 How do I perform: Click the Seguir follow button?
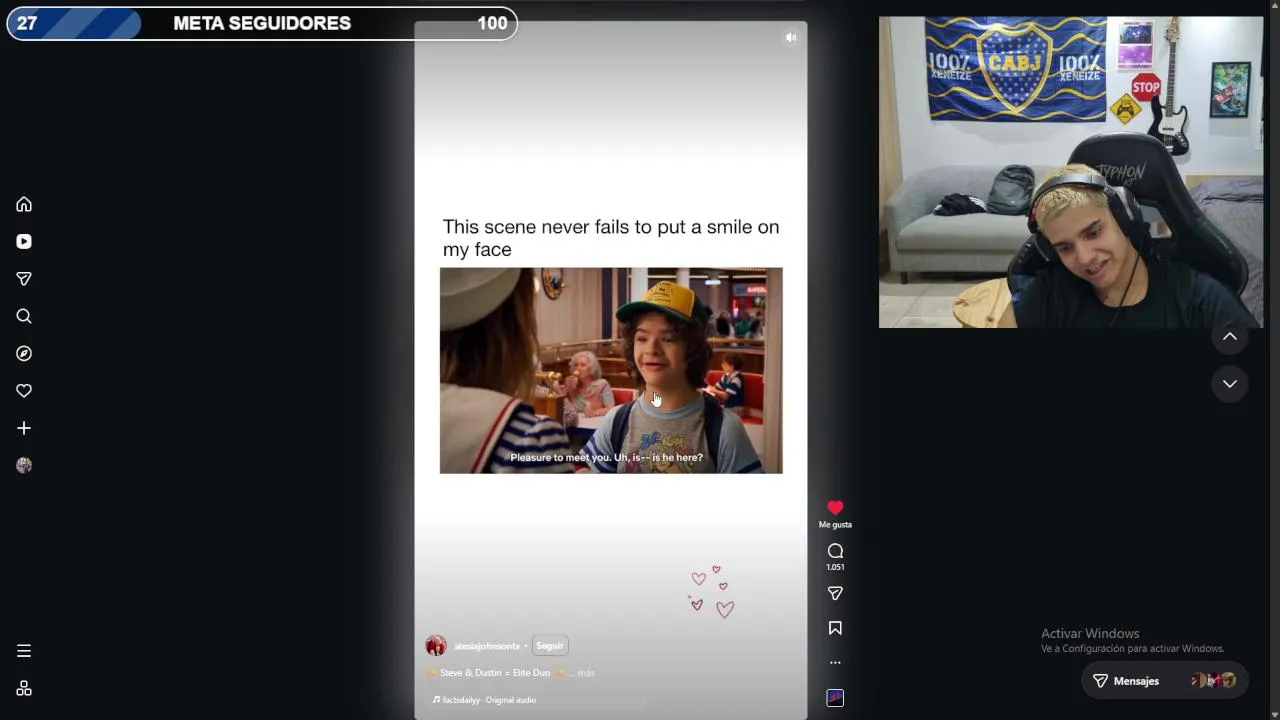(x=550, y=646)
